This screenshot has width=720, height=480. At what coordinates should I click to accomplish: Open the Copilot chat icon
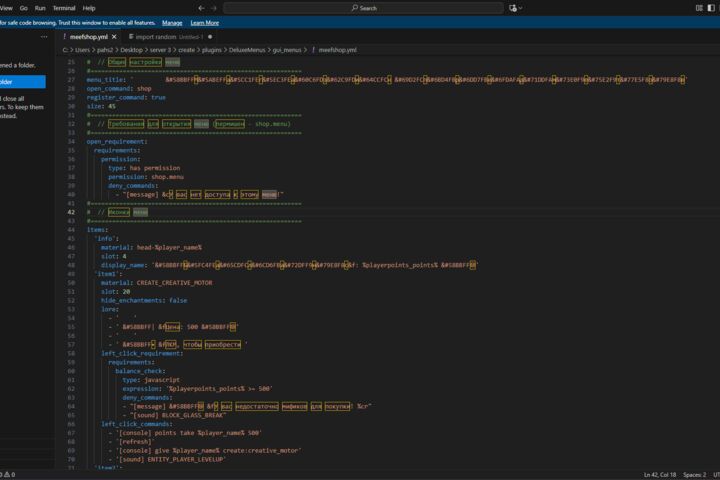[x=512, y=8]
